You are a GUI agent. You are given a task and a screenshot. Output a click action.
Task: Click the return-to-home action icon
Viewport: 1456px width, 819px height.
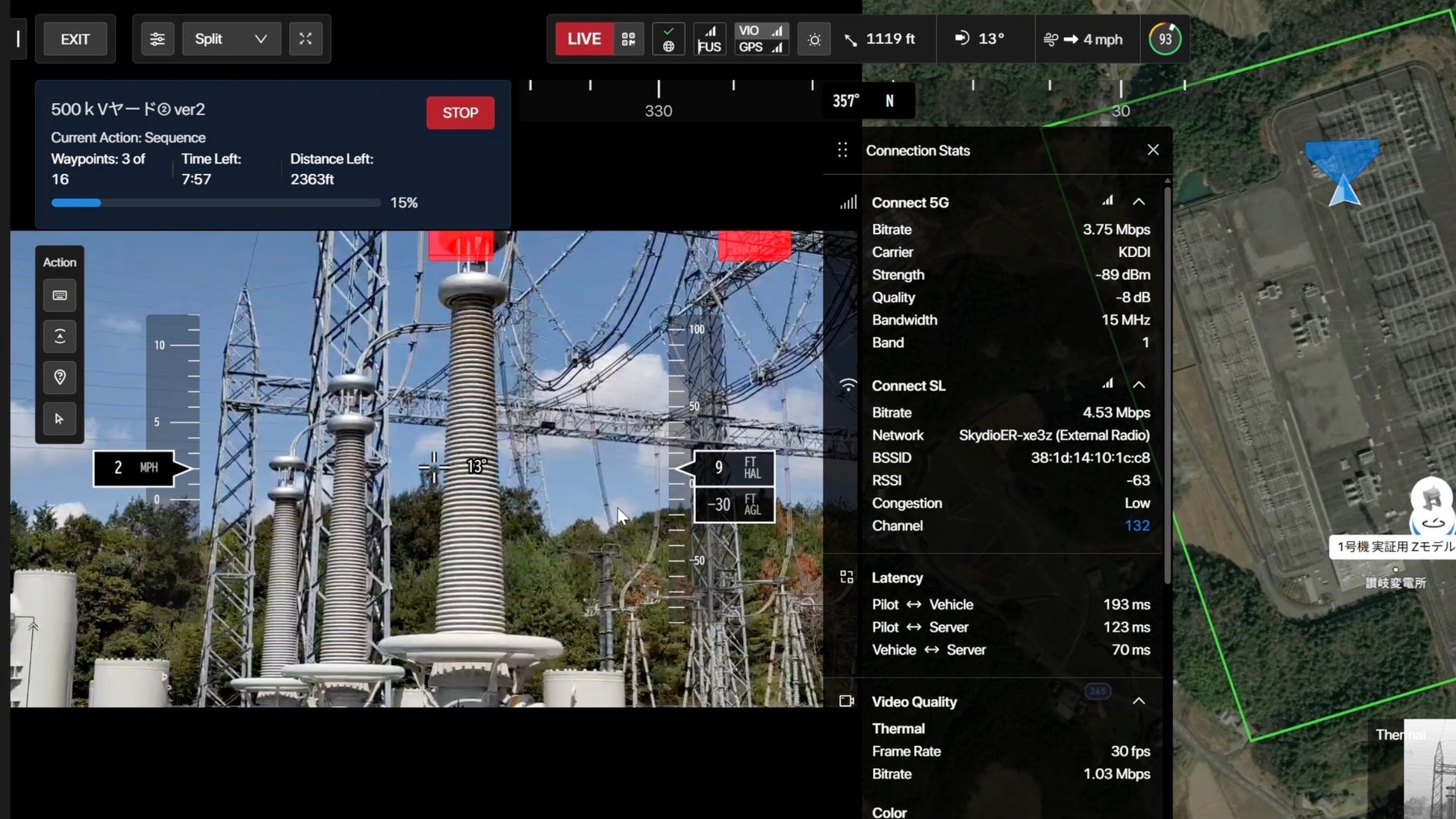[x=60, y=336]
